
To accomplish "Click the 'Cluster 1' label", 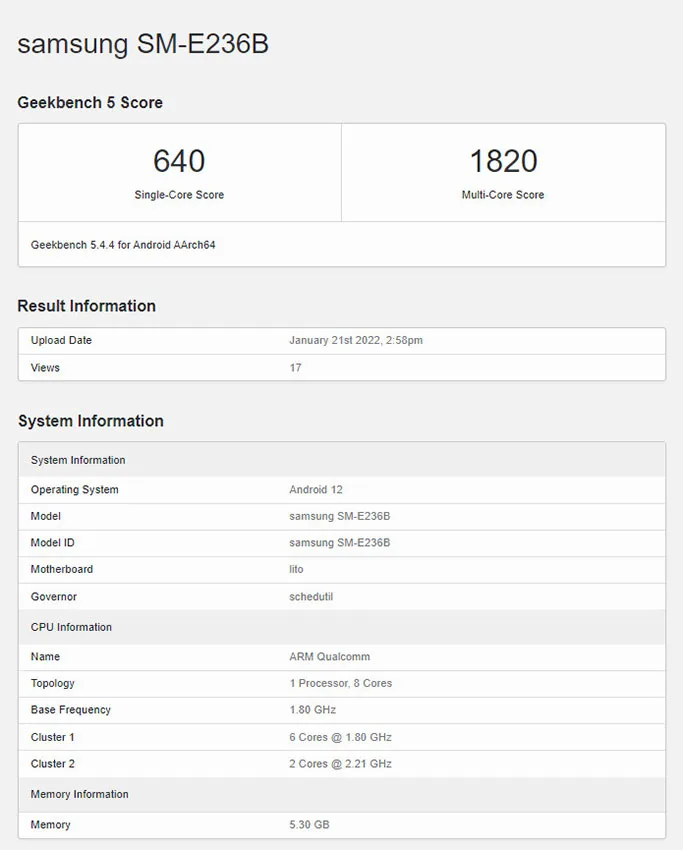I will pos(53,737).
